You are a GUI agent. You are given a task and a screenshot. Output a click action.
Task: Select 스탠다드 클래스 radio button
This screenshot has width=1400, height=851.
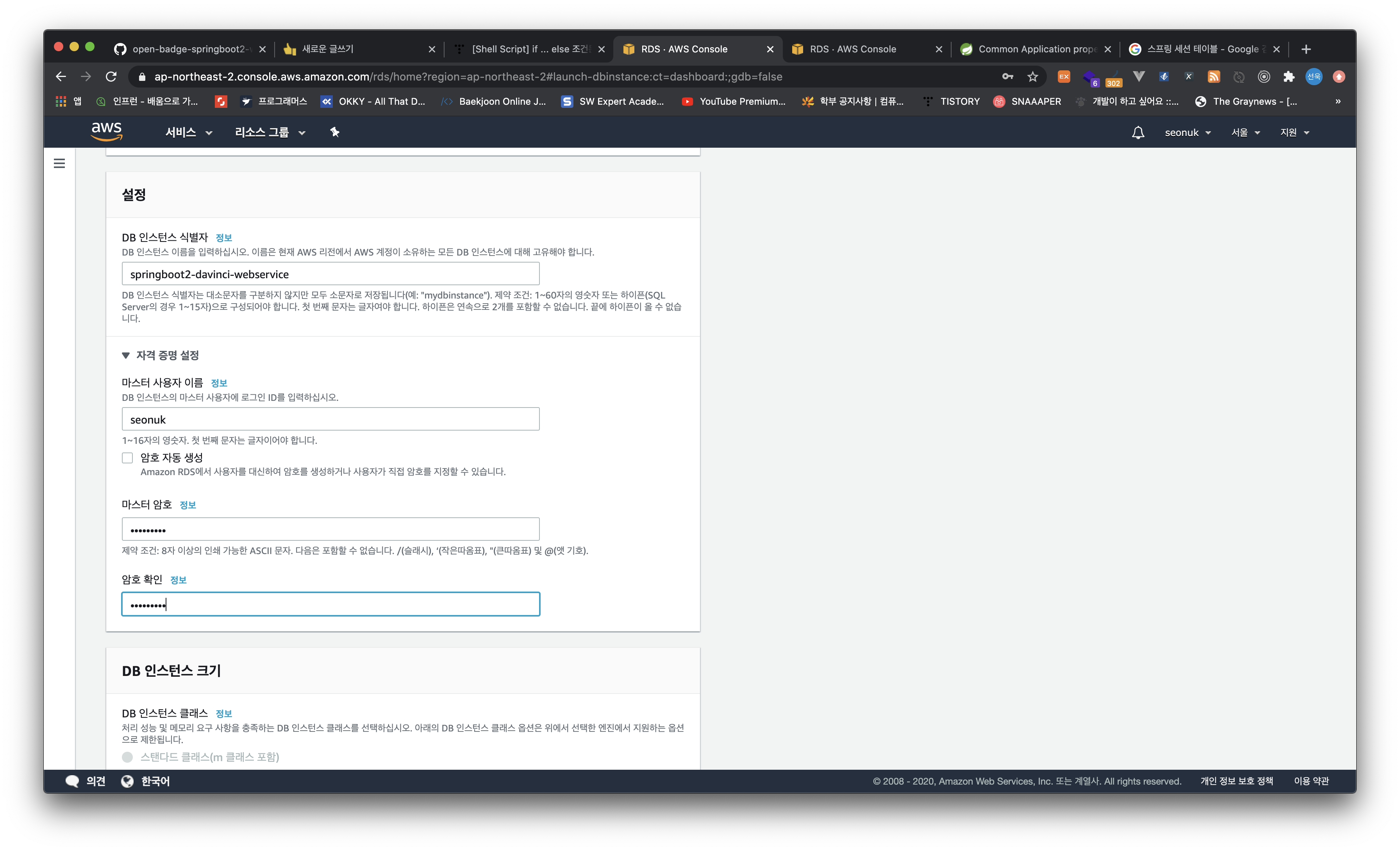127,756
